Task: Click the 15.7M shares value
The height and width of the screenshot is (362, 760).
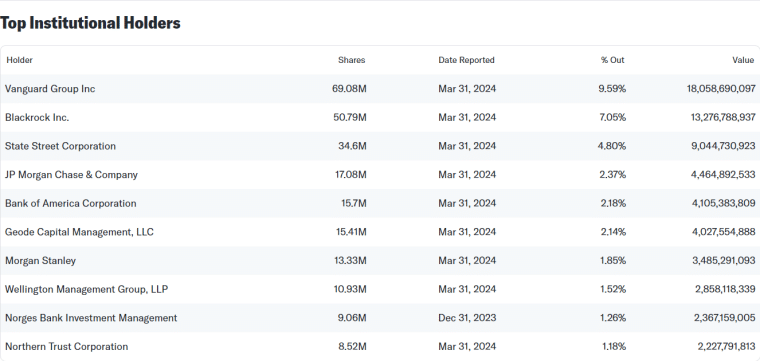Action: [354, 204]
